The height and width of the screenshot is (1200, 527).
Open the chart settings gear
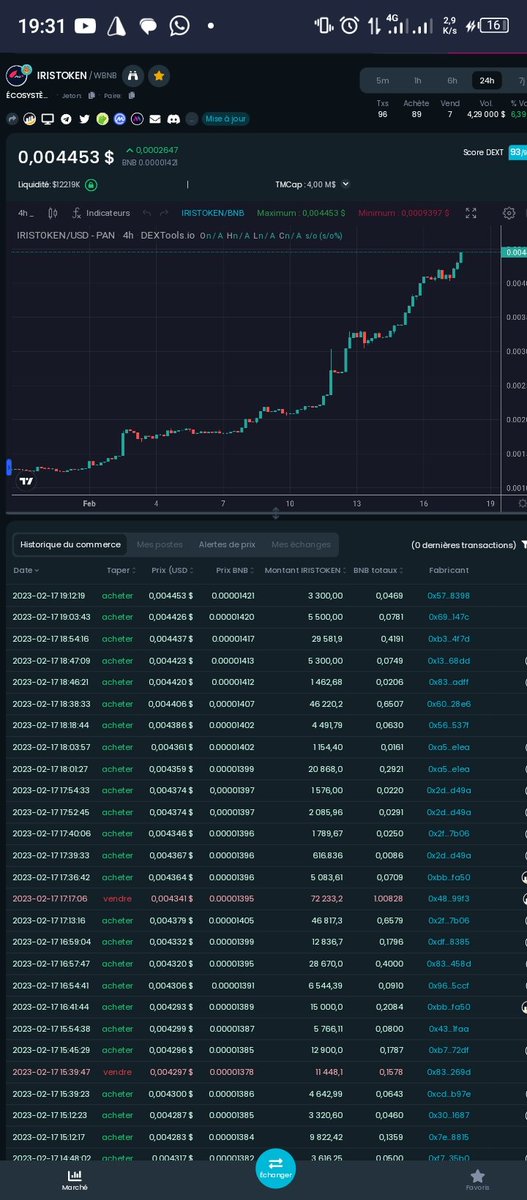pyautogui.click(x=509, y=213)
